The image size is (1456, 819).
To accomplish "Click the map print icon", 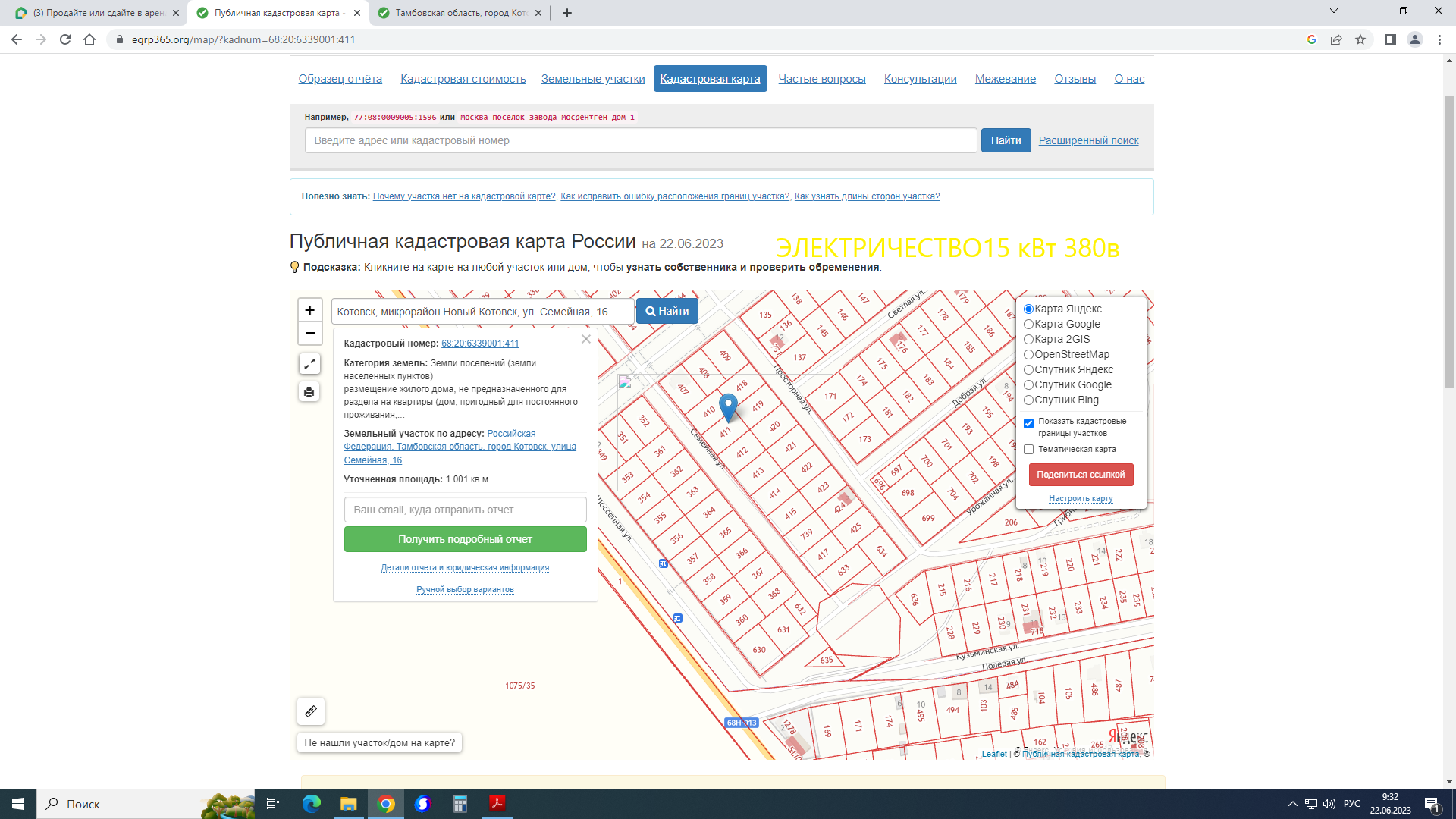I will point(309,392).
